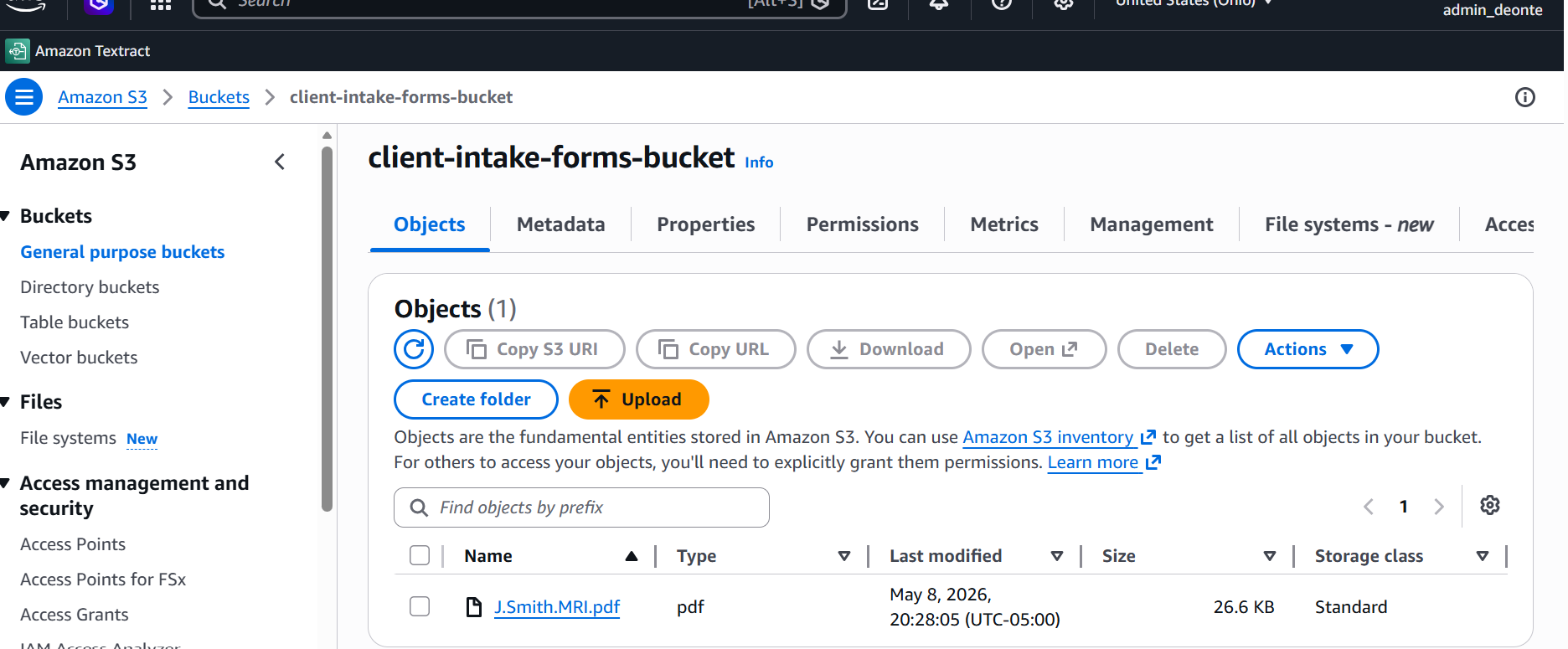
Task: Switch to the Properties tab
Action: pyautogui.click(x=706, y=224)
